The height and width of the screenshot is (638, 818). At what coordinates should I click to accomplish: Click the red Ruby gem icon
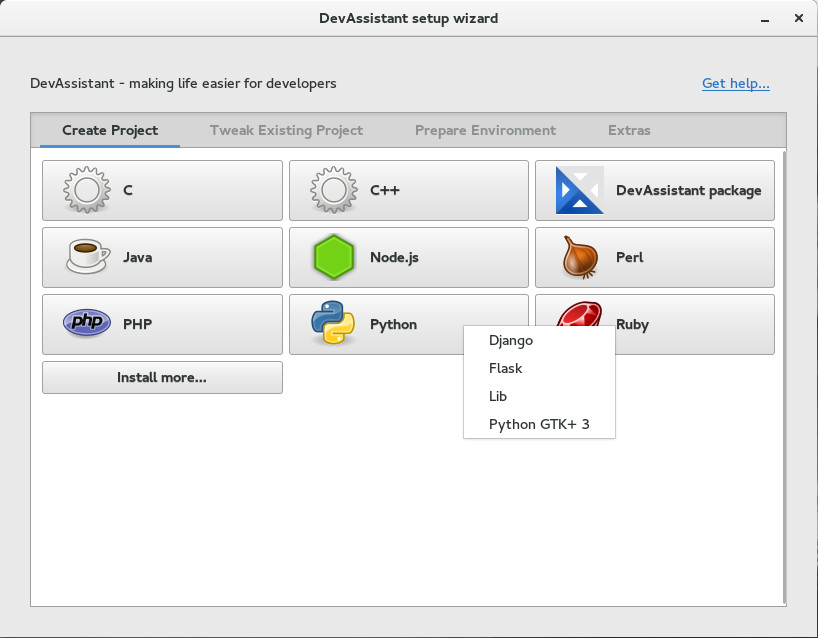tap(579, 314)
